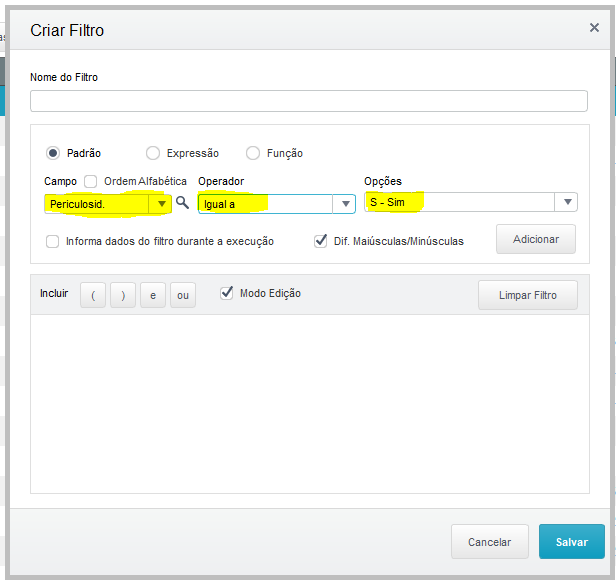Close the Criar Filtro dialog
616x581 pixels.
click(594, 27)
